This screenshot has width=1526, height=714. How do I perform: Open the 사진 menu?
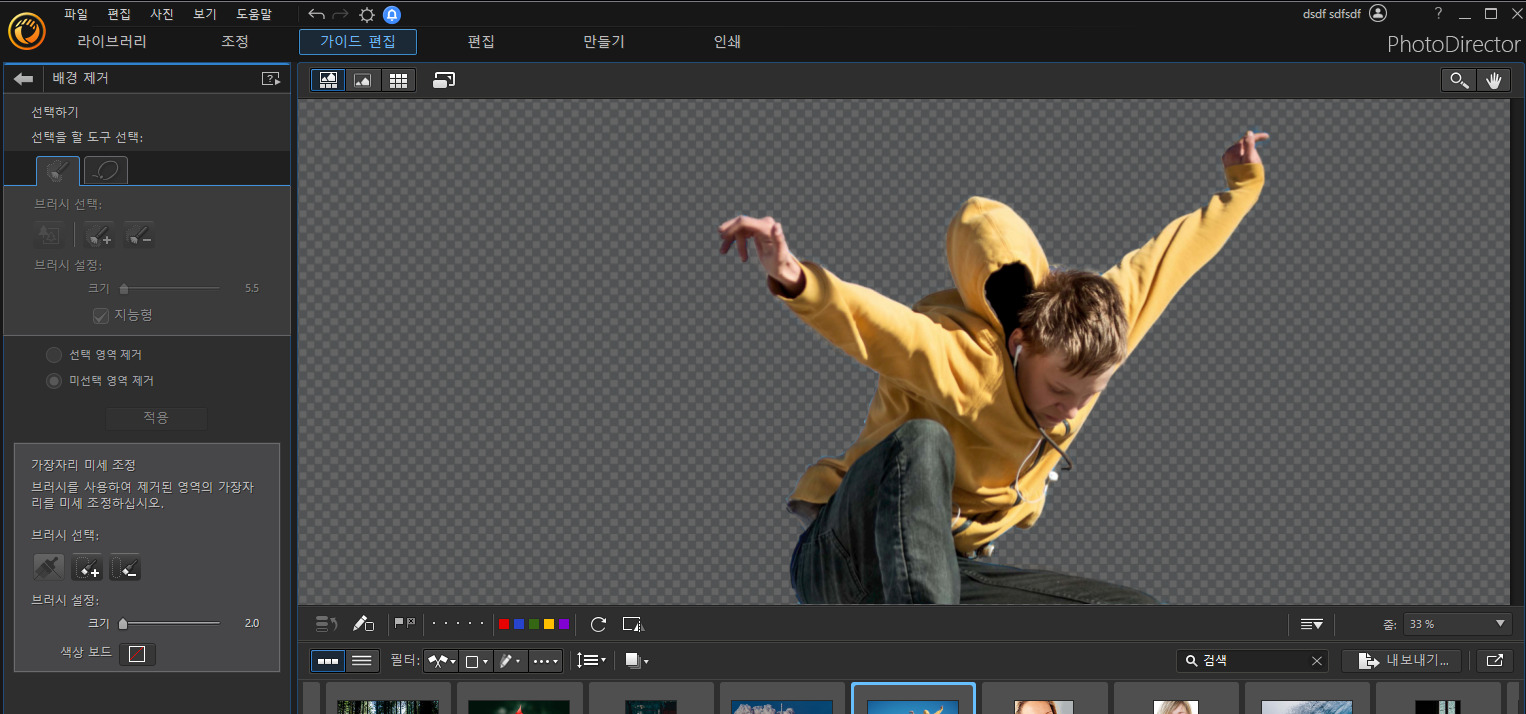162,14
